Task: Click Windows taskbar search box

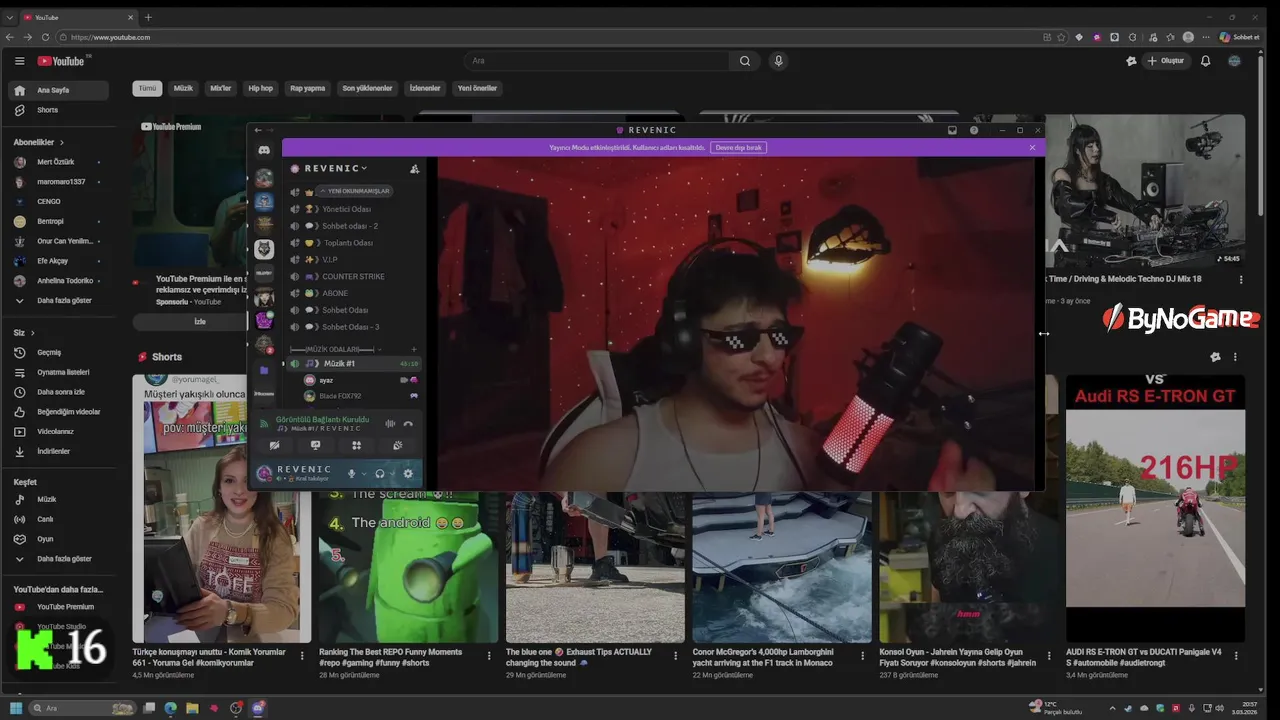Action: pos(83,708)
